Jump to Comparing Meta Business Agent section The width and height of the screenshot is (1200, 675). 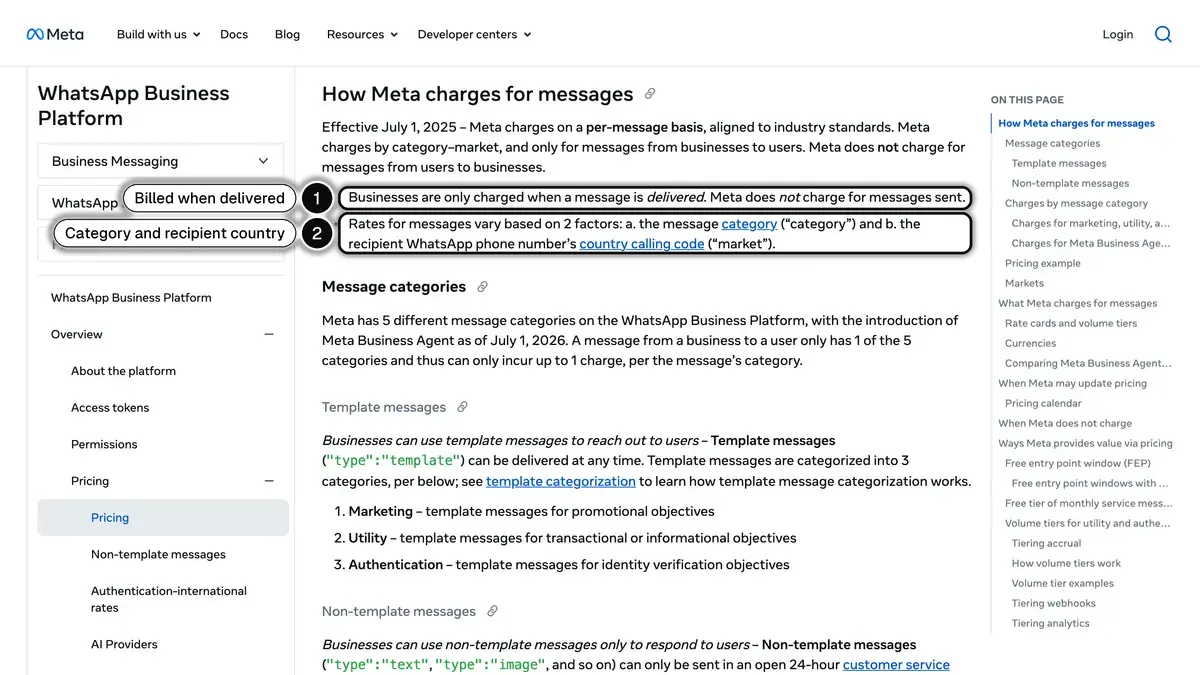click(x=1088, y=363)
